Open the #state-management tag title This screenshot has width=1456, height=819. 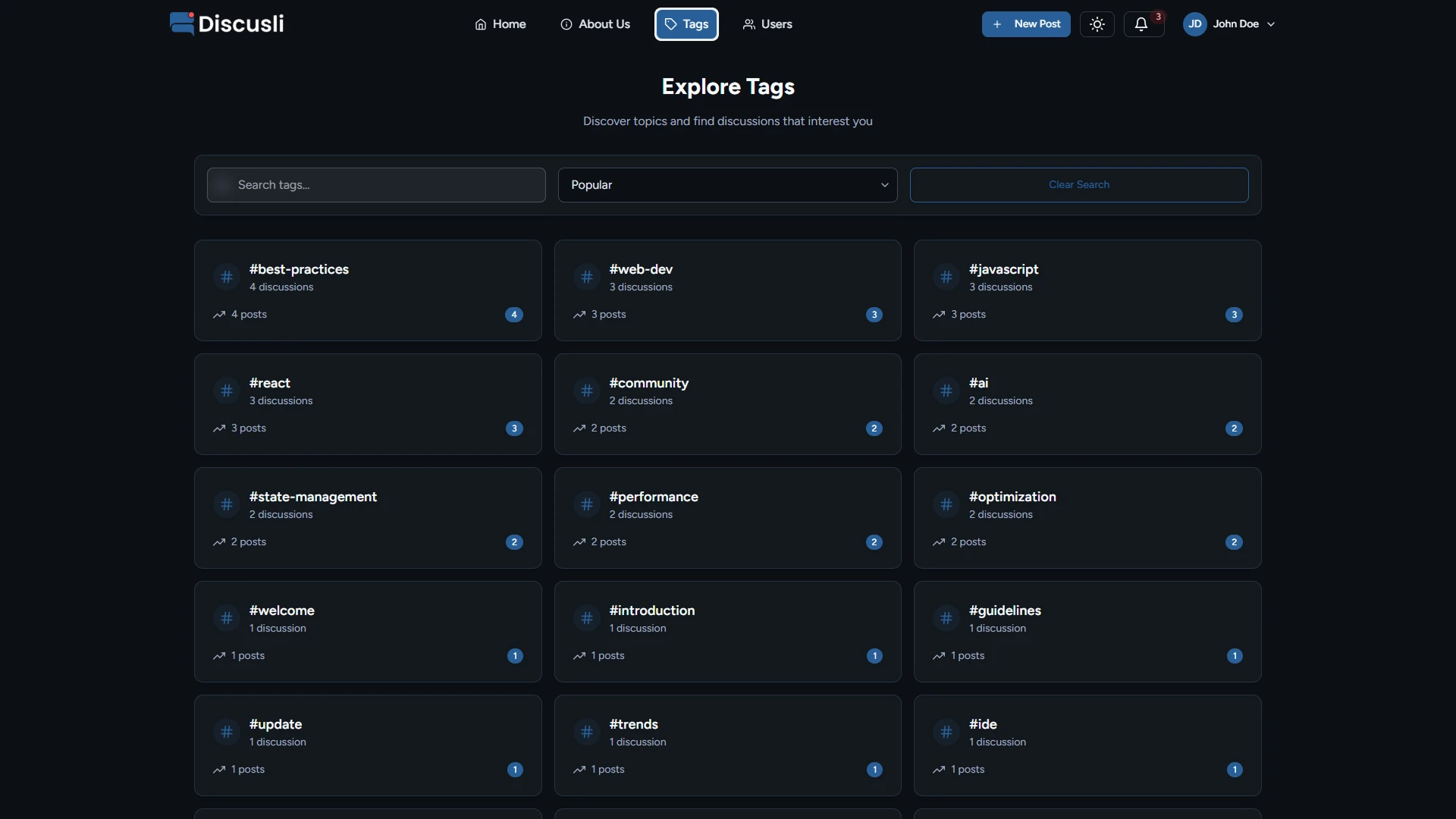point(312,497)
